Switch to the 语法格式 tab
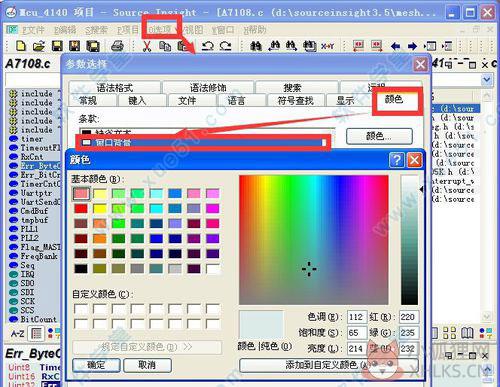Screen dimensions: 500x387 pyautogui.click(x=115, y=88)
